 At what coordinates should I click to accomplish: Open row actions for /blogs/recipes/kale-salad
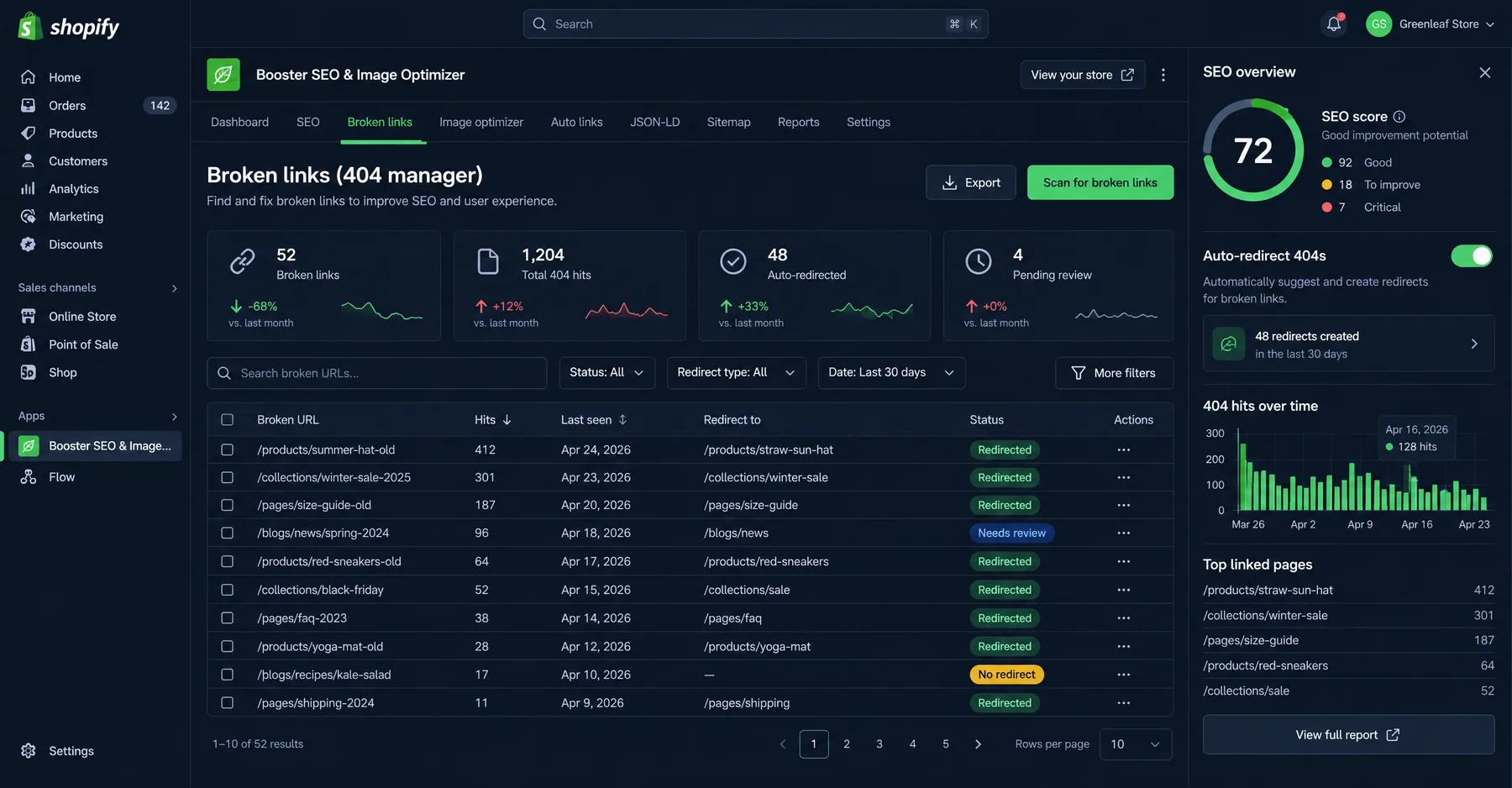(x=1123, y=674)
